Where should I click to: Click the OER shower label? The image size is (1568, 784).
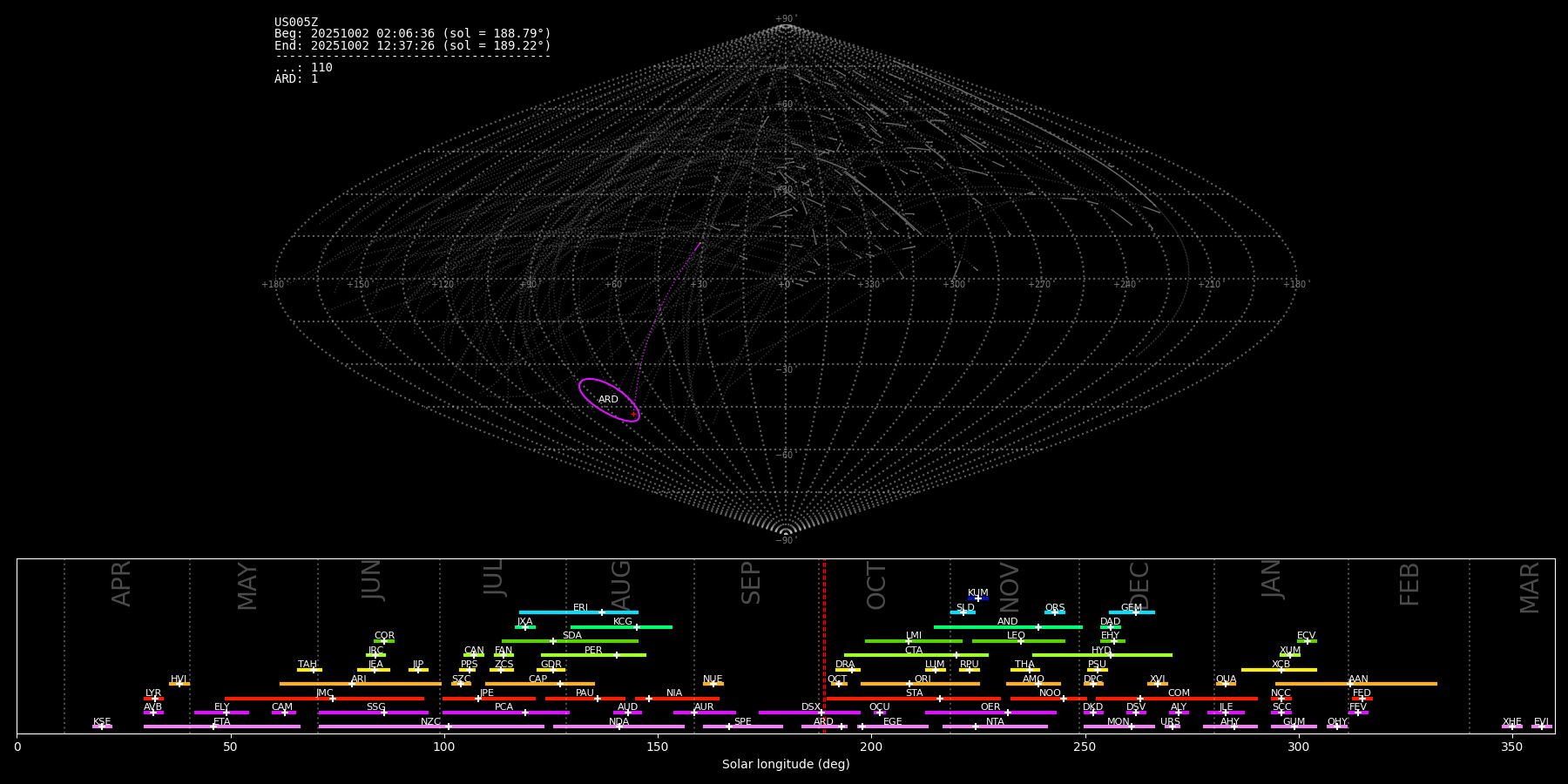[990, 707]
